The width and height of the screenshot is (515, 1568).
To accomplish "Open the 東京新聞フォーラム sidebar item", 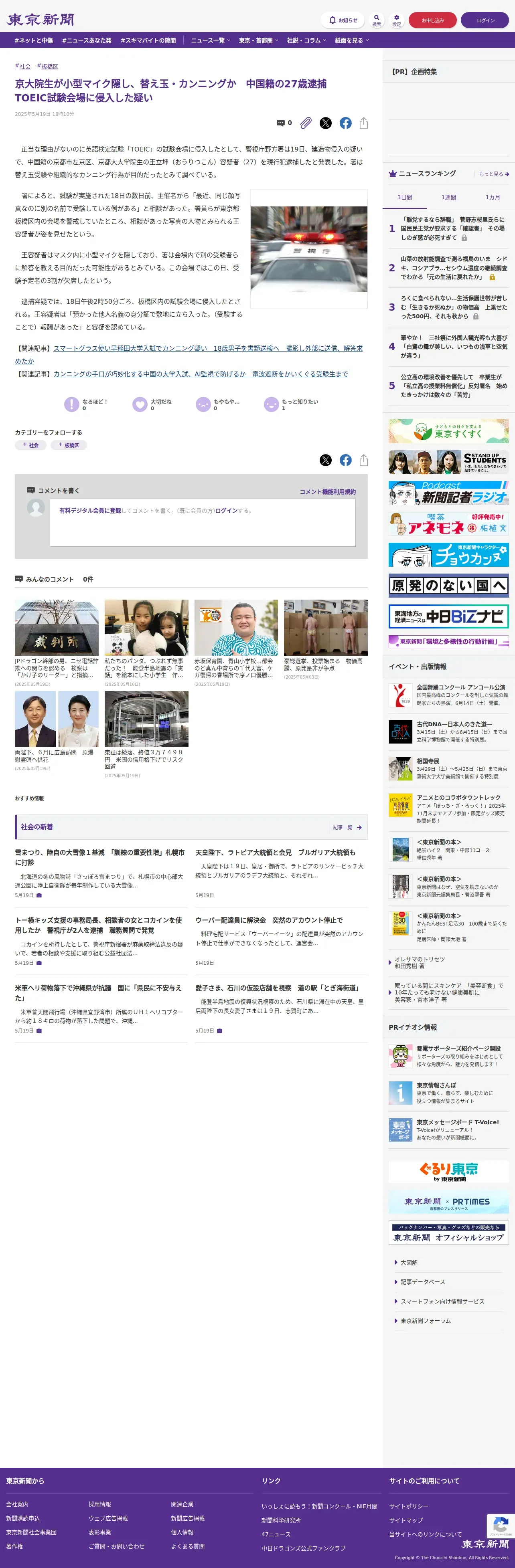I will tap(426, 1321).
